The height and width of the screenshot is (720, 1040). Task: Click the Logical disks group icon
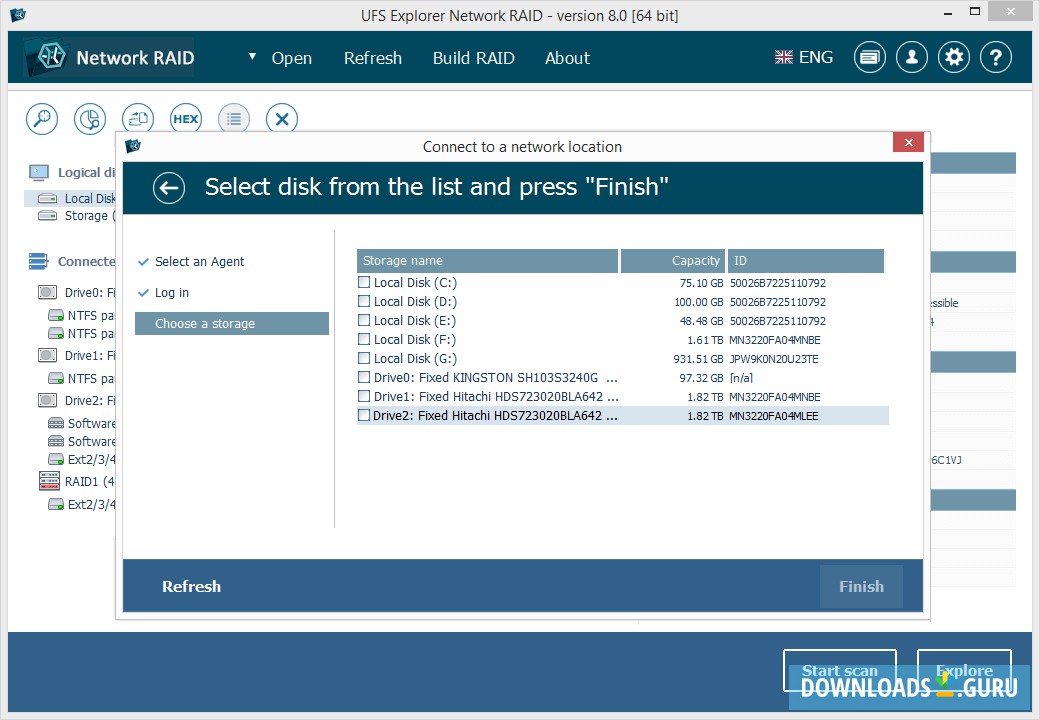point(38,173)
